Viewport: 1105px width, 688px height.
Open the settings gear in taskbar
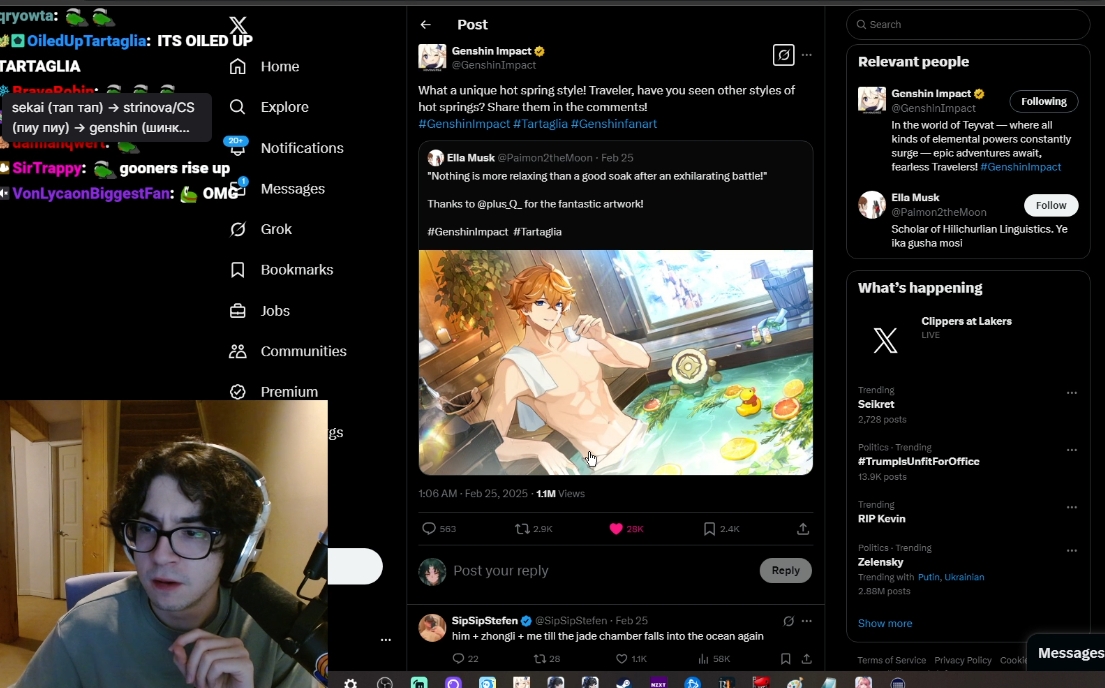coord(350,682)
